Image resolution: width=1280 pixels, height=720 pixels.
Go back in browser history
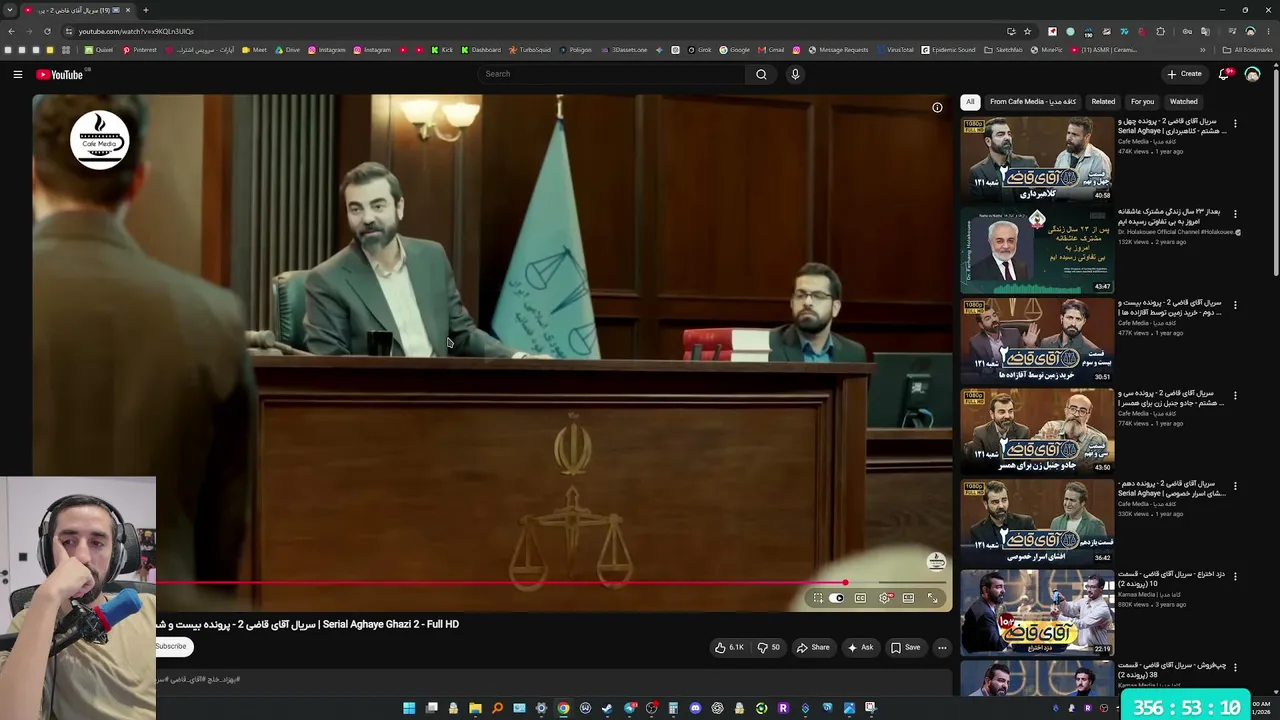pos(11,31)
